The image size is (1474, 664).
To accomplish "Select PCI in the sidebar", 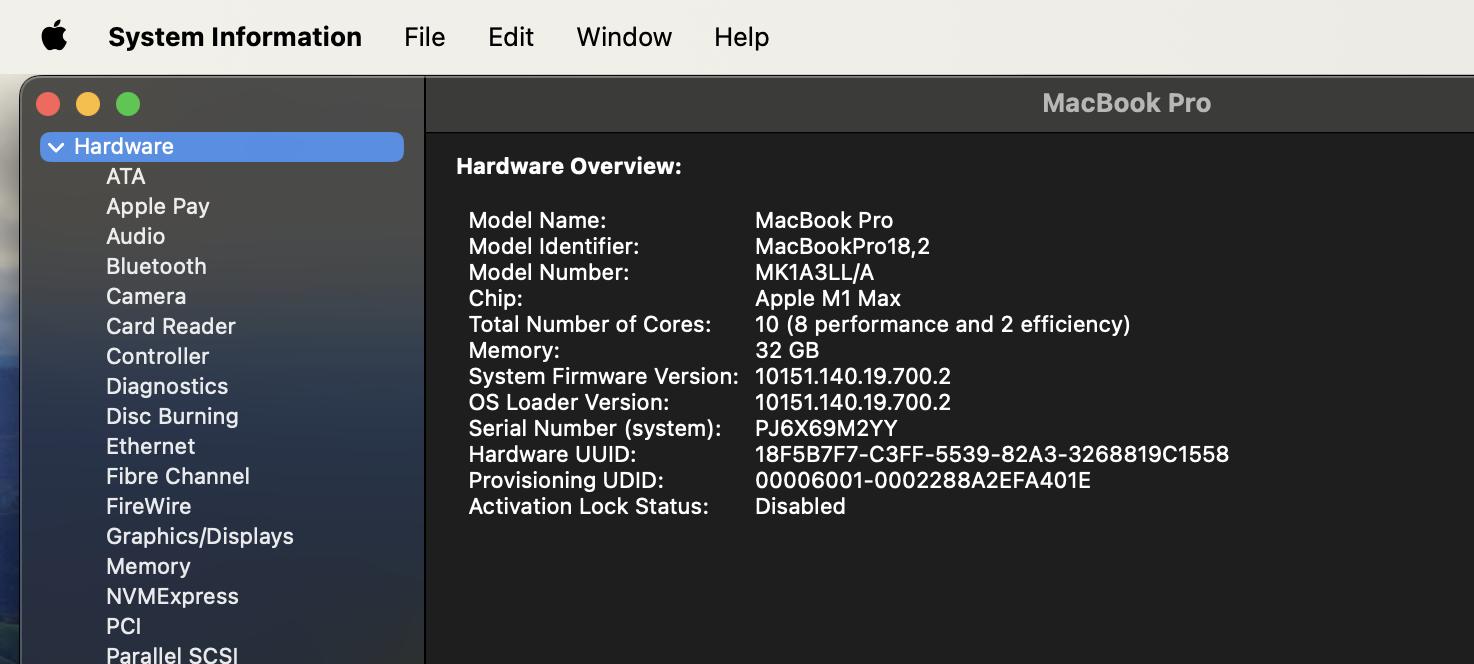I will click(x=124, y=626).
